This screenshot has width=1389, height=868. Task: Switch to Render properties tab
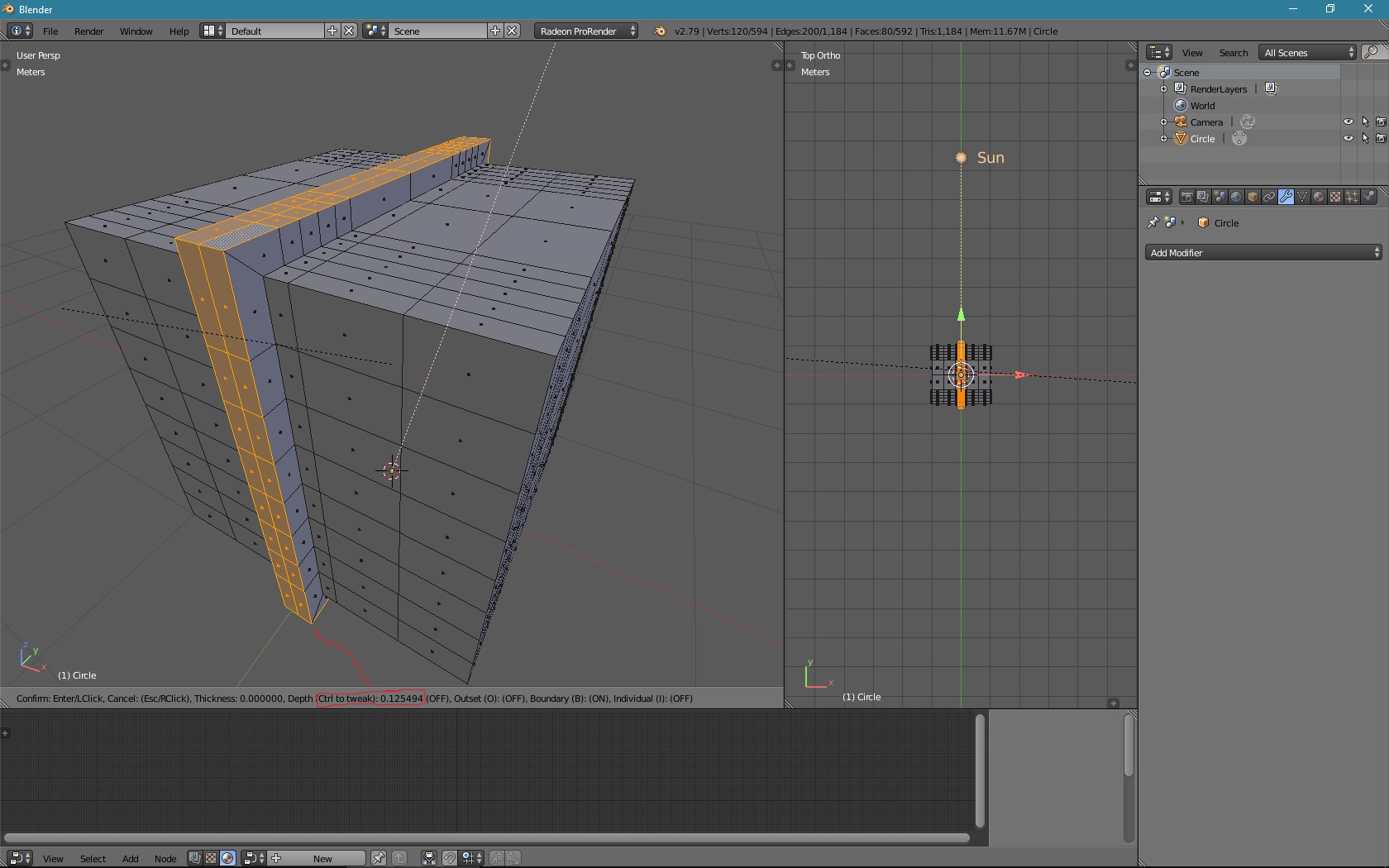[1186, 196]
